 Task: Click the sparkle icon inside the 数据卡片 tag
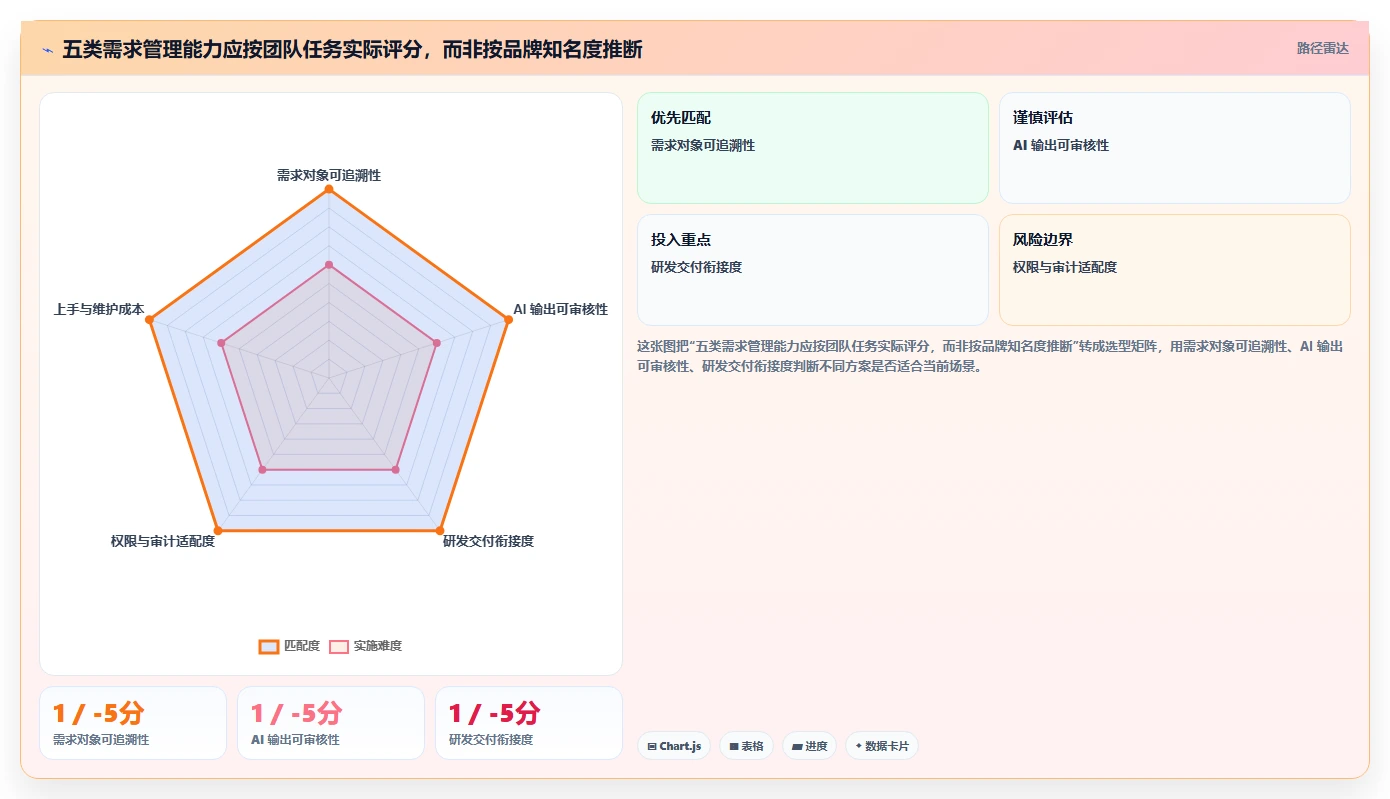tap(859, 746)
